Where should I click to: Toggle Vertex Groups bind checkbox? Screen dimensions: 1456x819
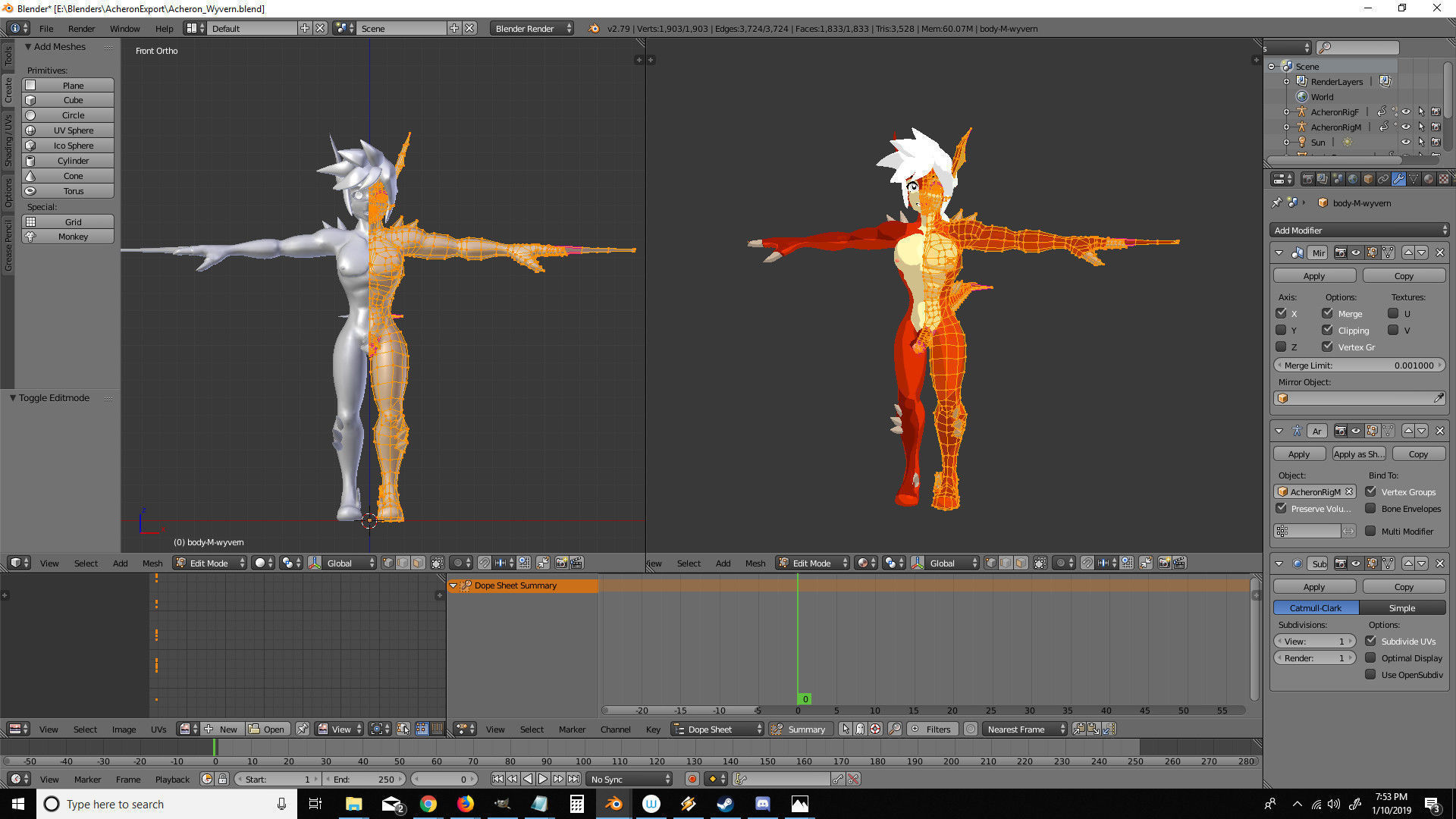1370,491
